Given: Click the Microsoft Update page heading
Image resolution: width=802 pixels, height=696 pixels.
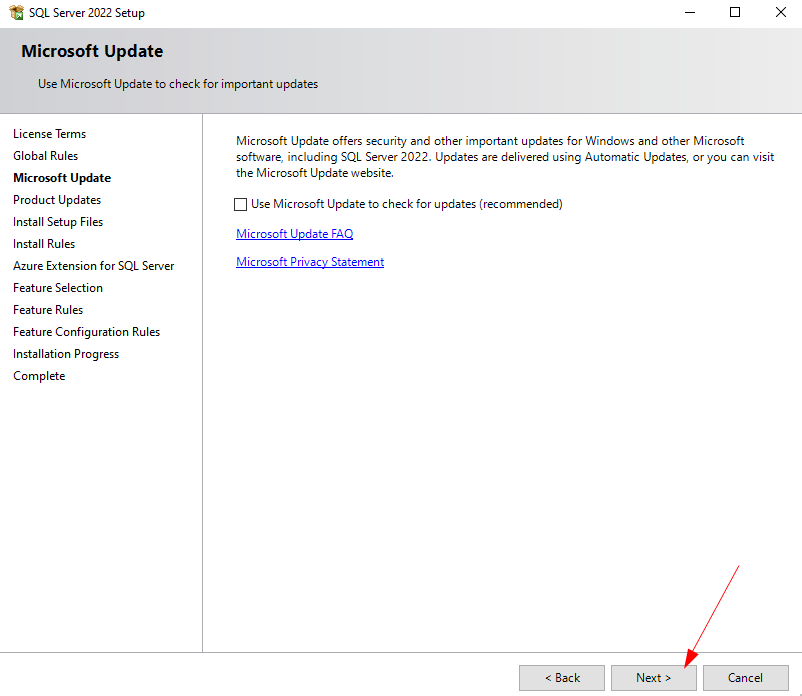Looking at the screenshot, I should click(x=92, y=51).
